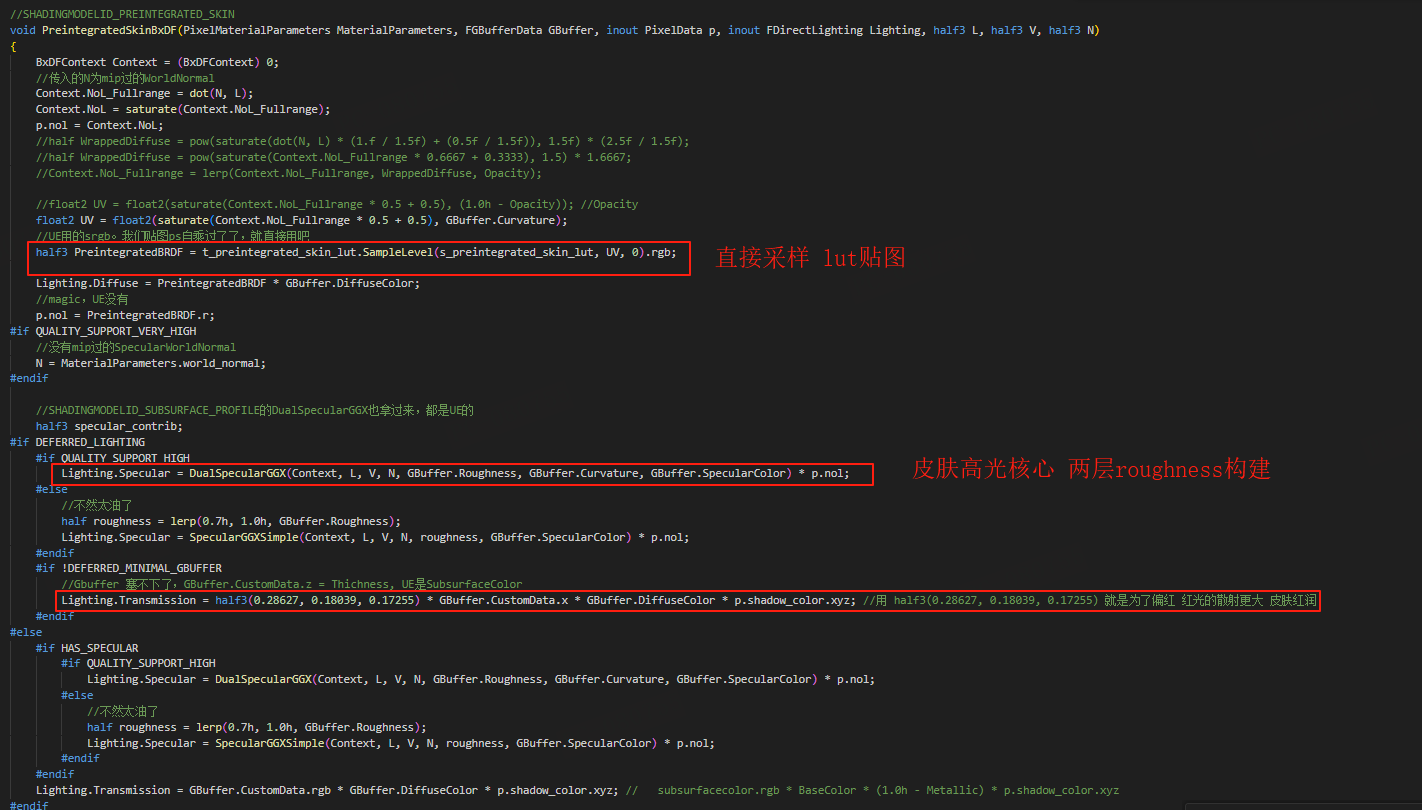Select the '#if QUALITY_SUPPORT_VERY_HIGH' directive

pos(103,331)
